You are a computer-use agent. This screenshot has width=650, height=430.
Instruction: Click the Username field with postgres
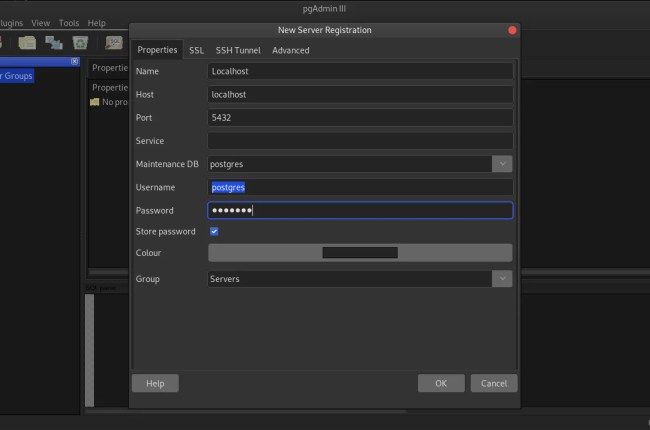click(x=360, y=187)
